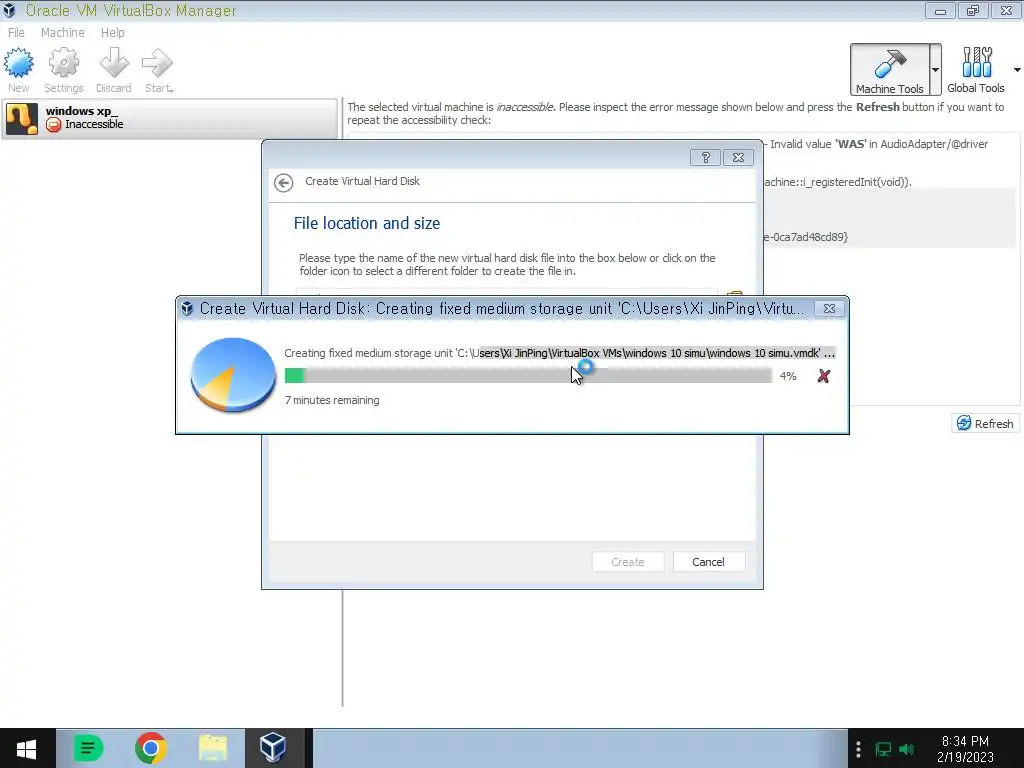Open File Explorer from taskbar
This screenshot has height=768, width=1024.
[x=213, y=748]
